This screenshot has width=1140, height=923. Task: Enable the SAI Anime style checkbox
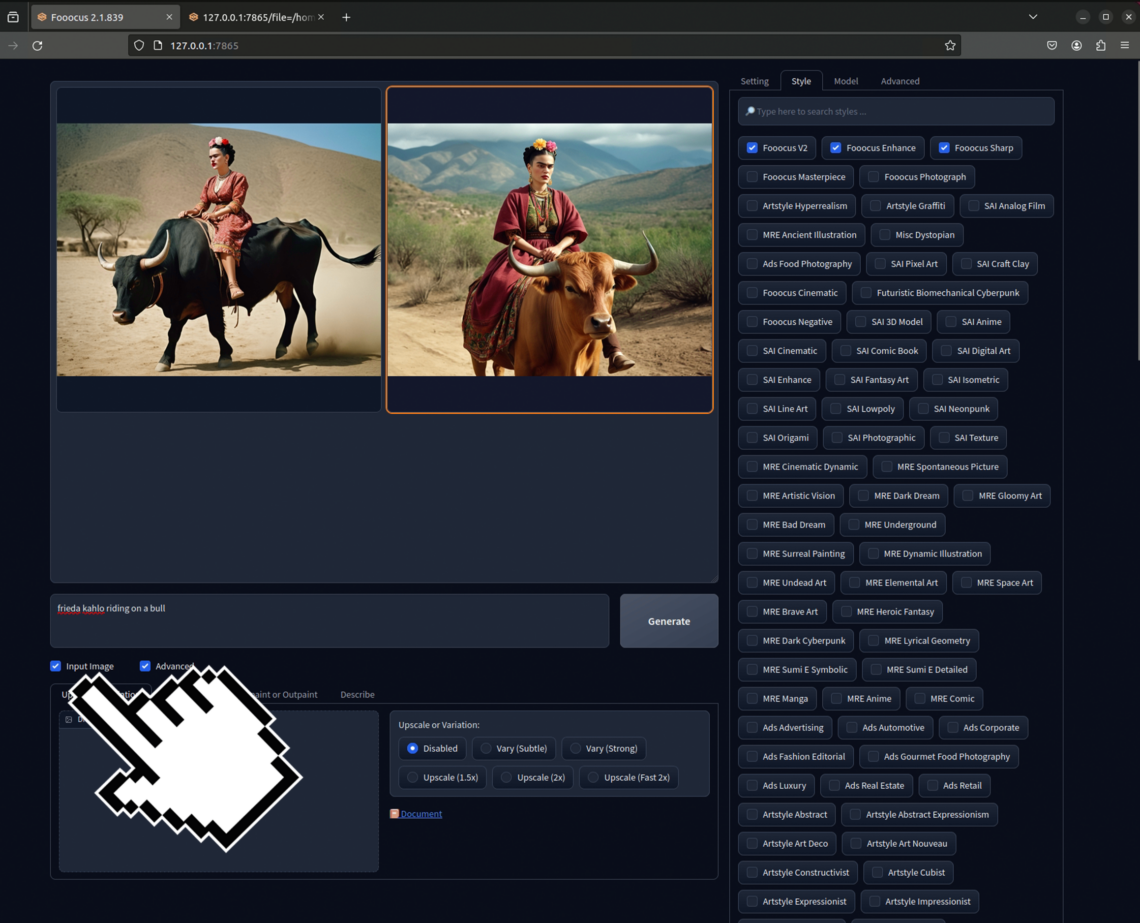(952, 322)
